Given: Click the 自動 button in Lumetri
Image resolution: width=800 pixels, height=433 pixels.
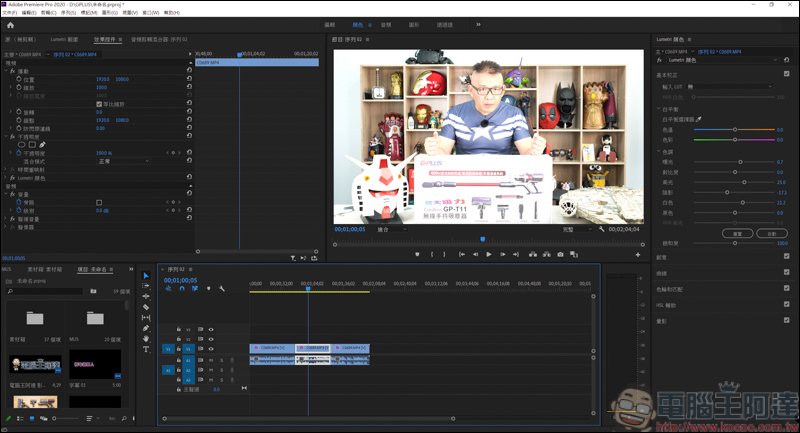Looking at the screenshot, I should 770,232.
